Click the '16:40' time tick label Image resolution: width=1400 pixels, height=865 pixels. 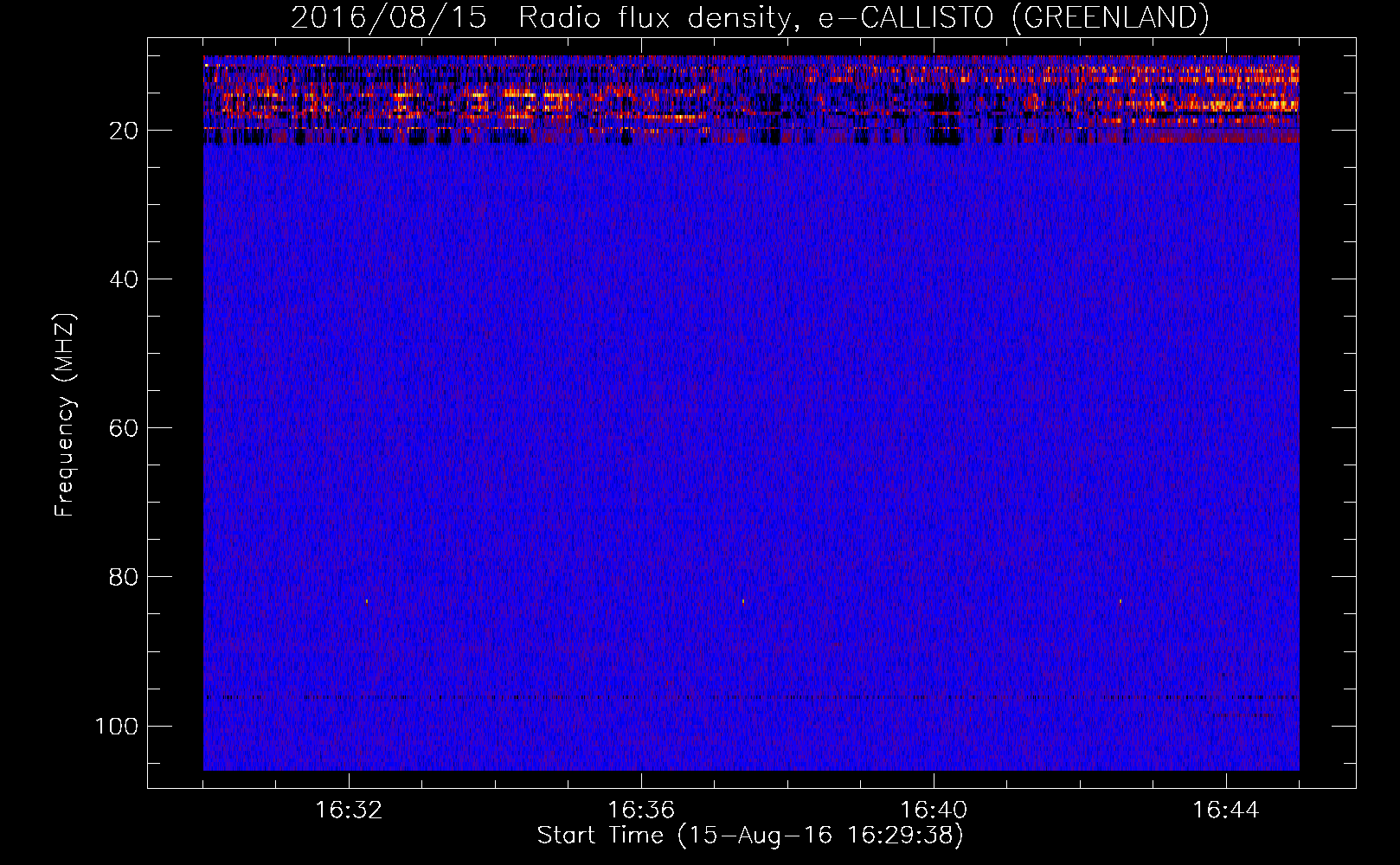[934, 811]
